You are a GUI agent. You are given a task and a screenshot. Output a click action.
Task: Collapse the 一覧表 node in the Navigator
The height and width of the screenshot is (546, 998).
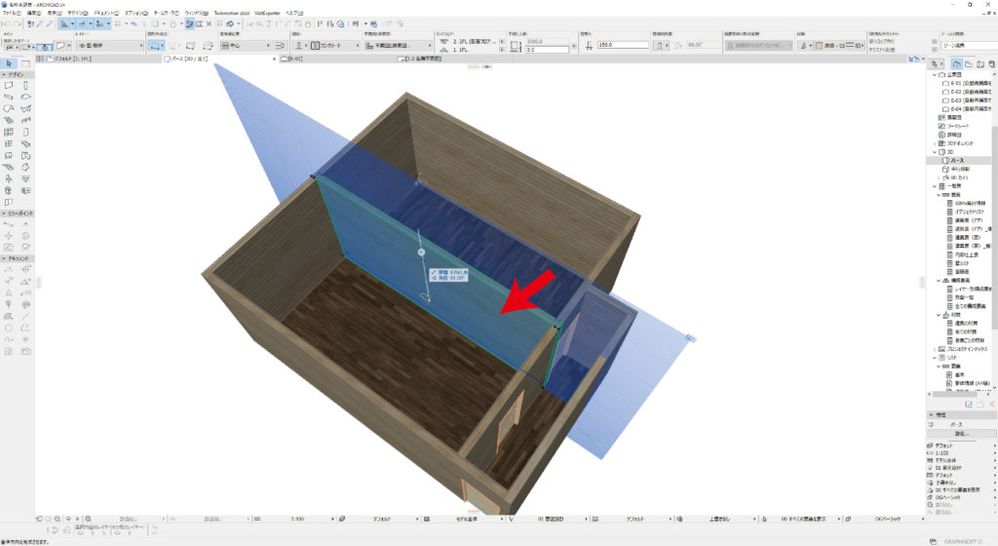934,186
